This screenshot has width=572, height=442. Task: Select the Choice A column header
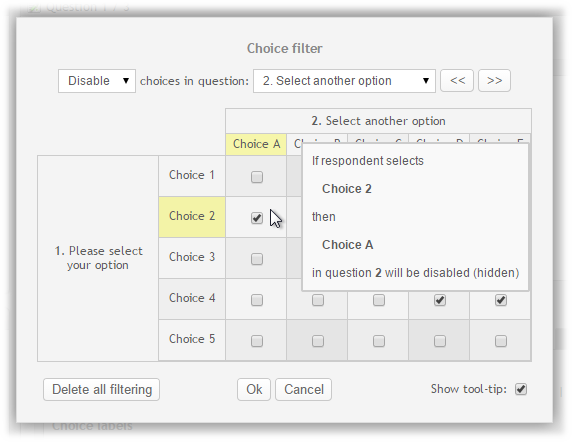[x=256, y=144]
